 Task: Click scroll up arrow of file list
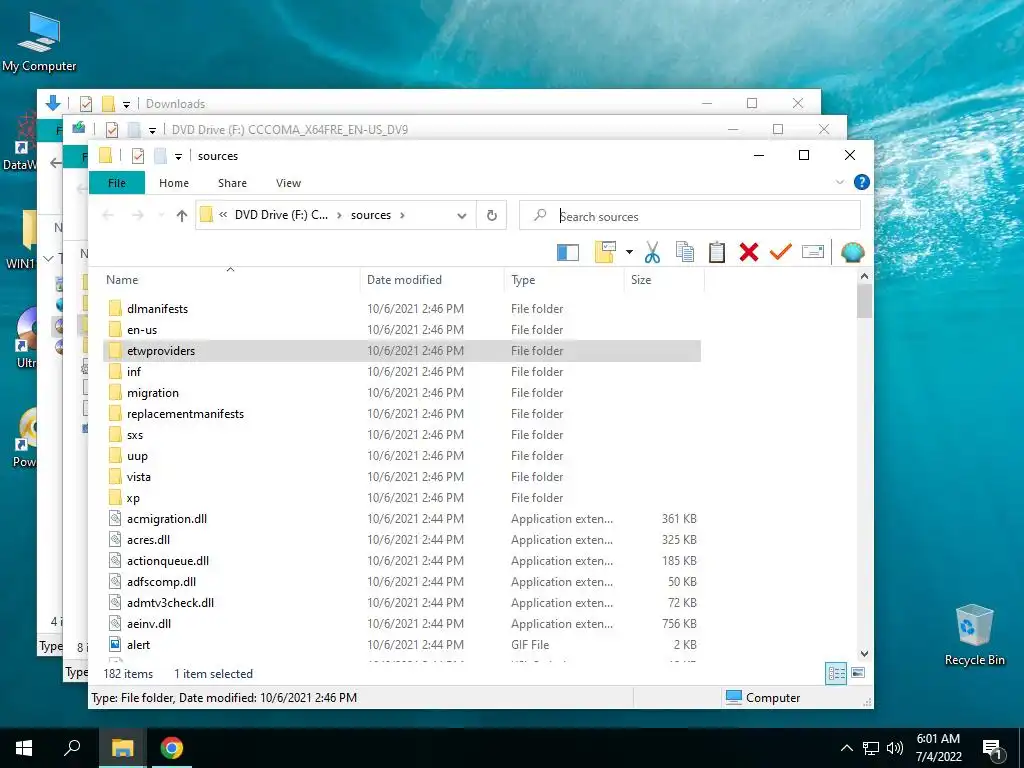tap(864, 276)
